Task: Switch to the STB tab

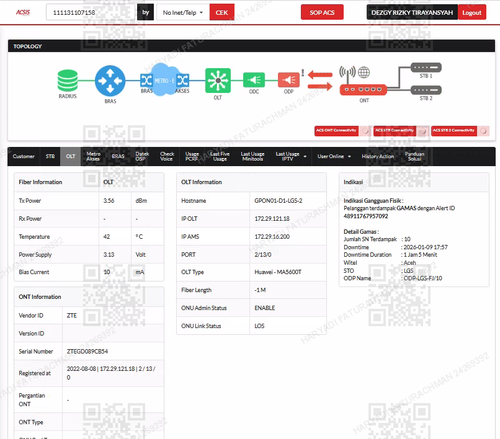Action: click(50, 156)
